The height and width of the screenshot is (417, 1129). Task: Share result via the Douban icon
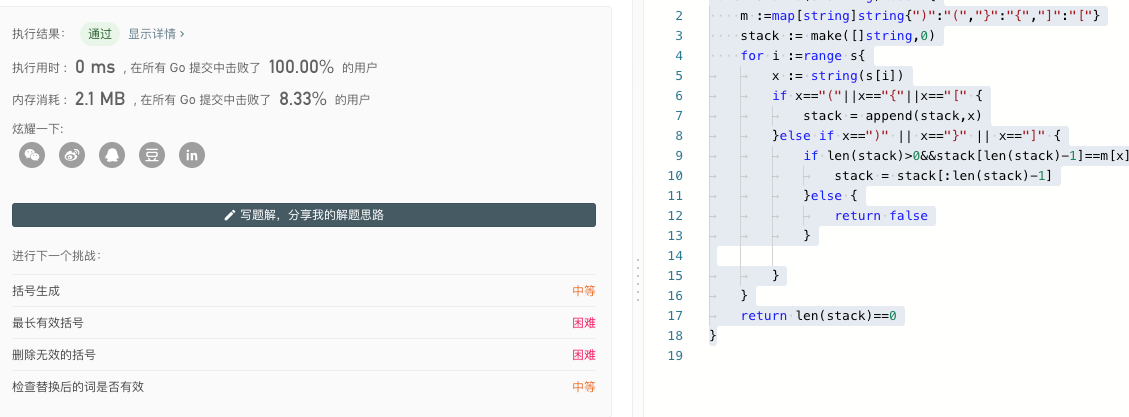152,155
